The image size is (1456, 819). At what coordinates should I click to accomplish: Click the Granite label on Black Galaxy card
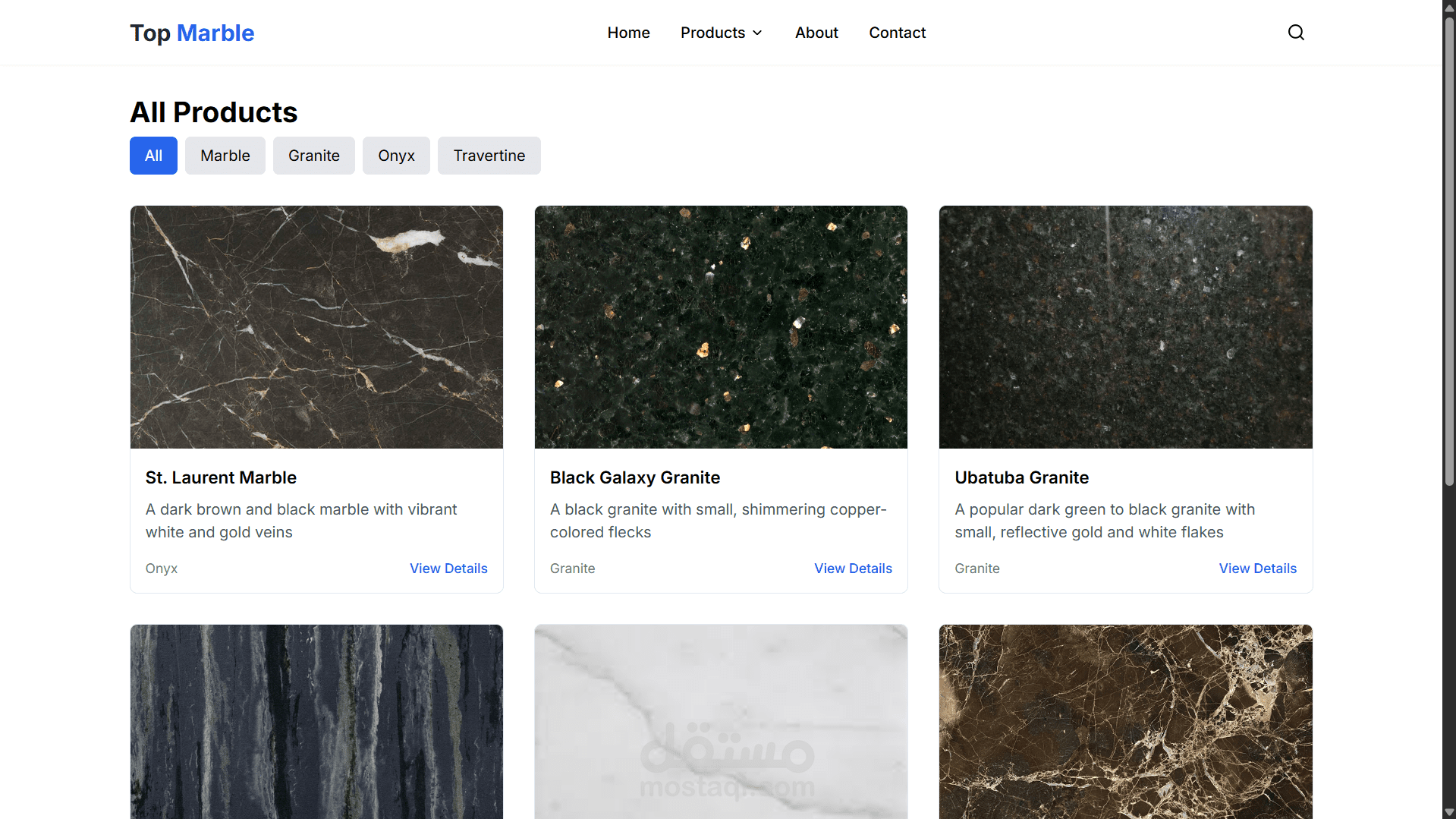(572, 569)
